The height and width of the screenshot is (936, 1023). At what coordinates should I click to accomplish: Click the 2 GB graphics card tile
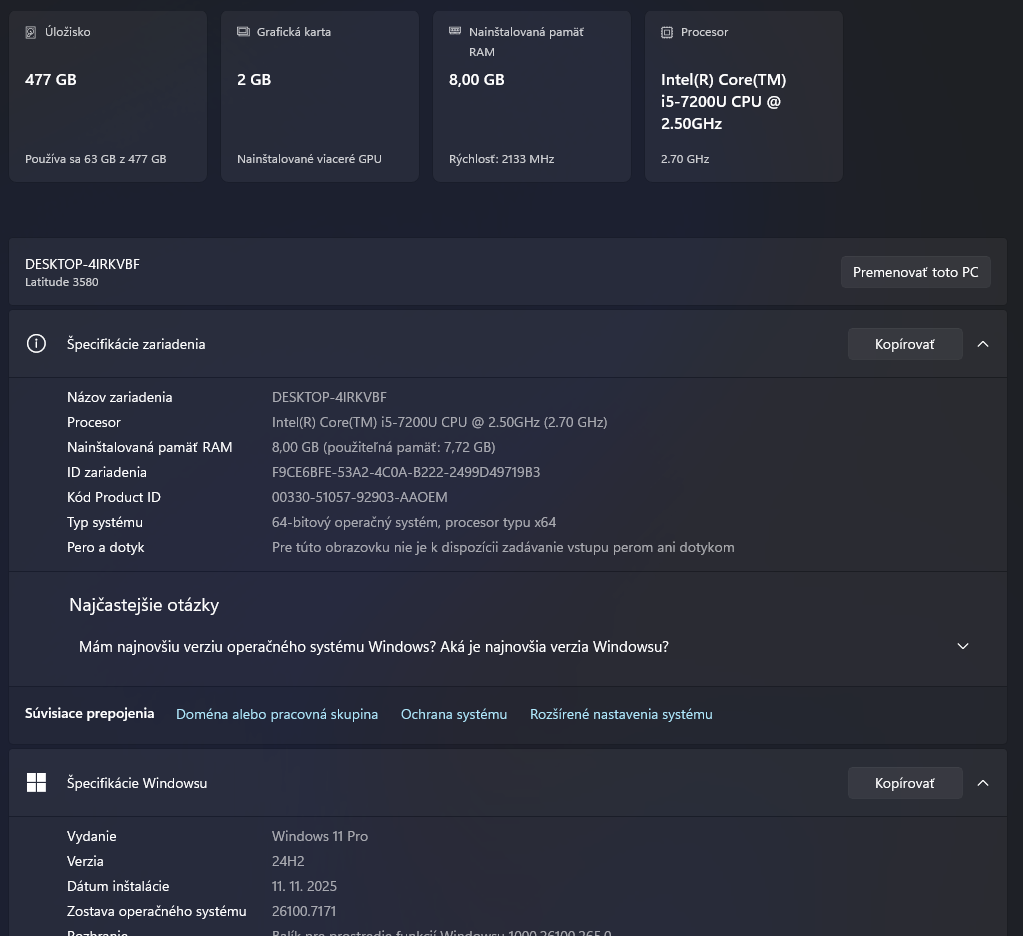click(x=319, y=95)
